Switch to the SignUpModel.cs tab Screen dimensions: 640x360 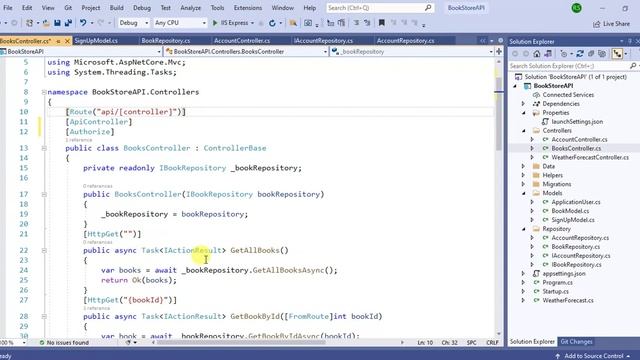pyautogui.click(x=96, y=41)
